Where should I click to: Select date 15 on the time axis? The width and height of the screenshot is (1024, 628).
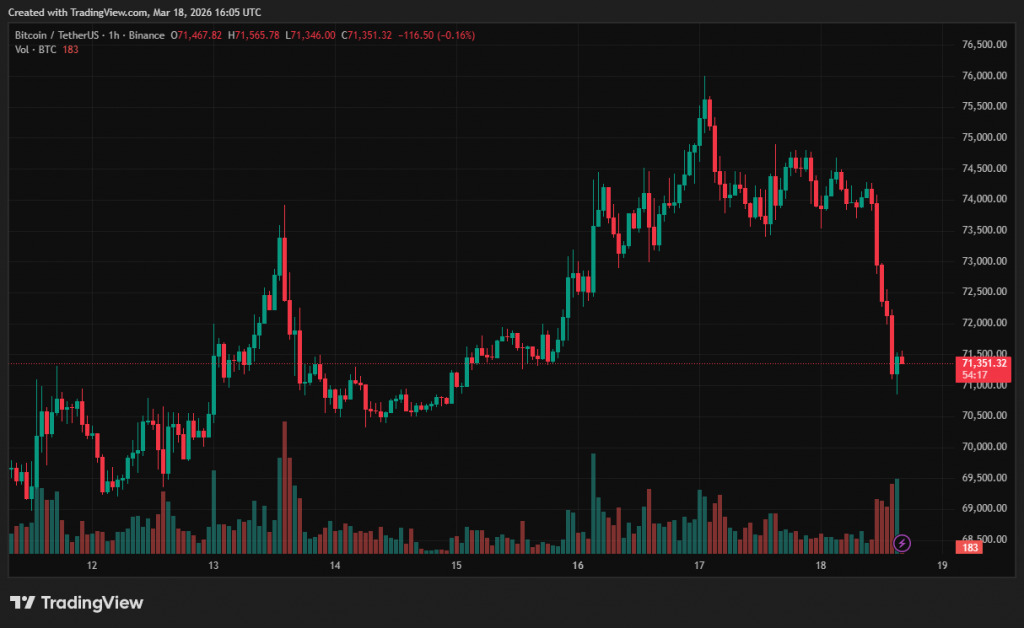[456, 566]
